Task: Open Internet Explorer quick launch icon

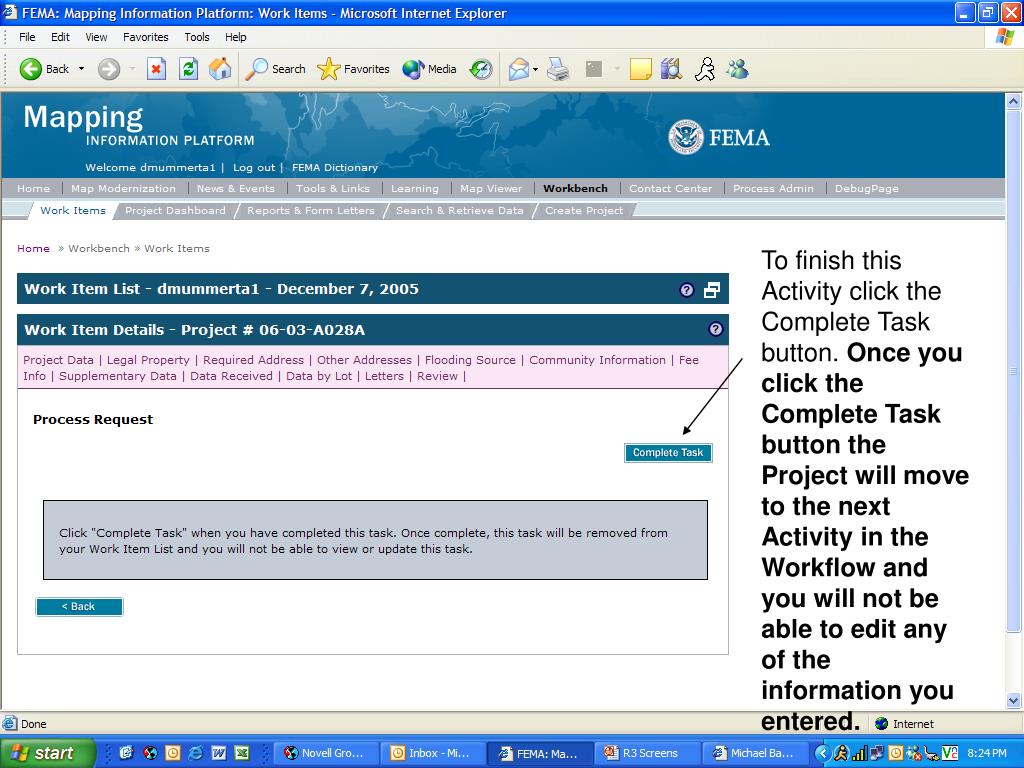Action: click(x=195, y=753)
